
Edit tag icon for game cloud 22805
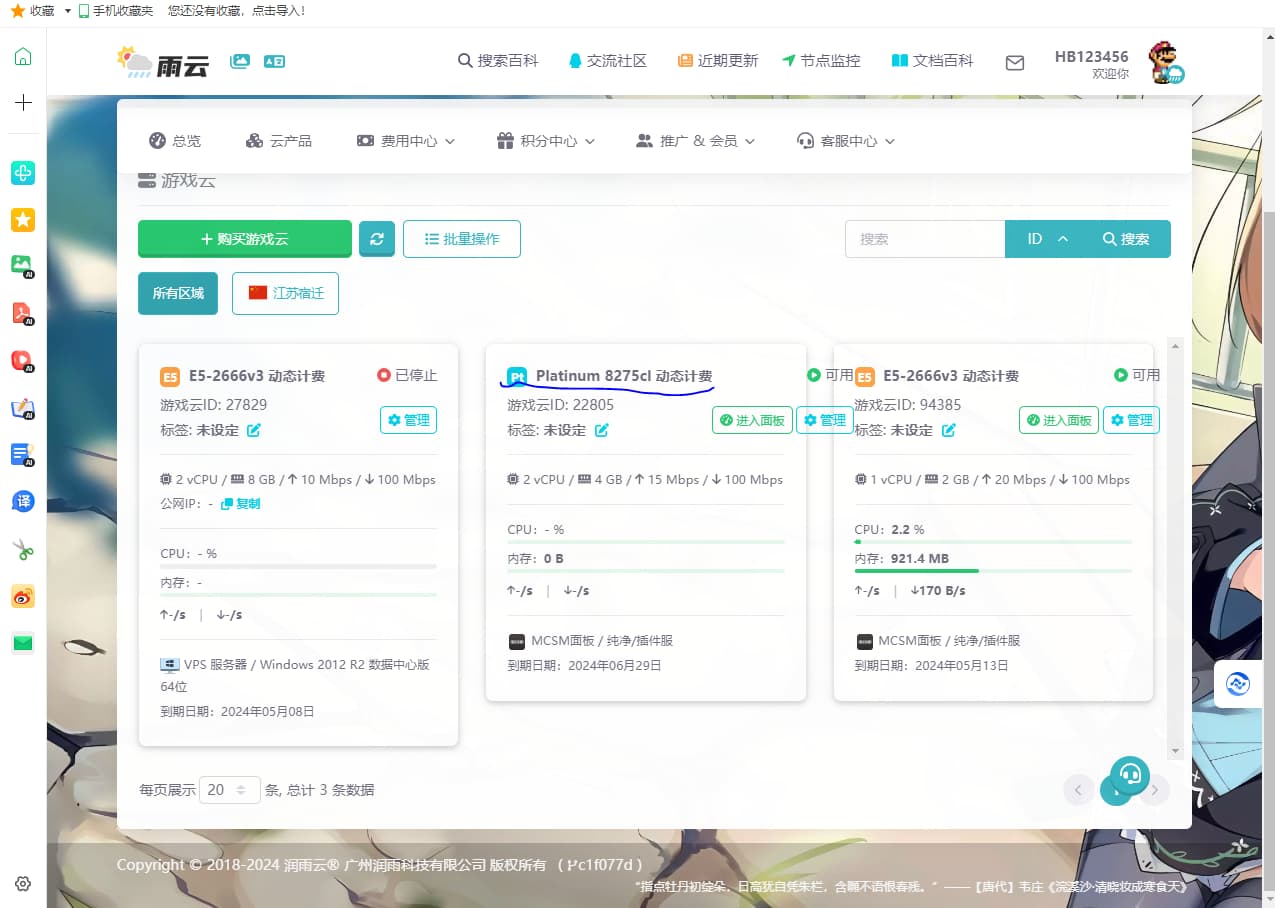pyautogui.click(x=601, y=430)
